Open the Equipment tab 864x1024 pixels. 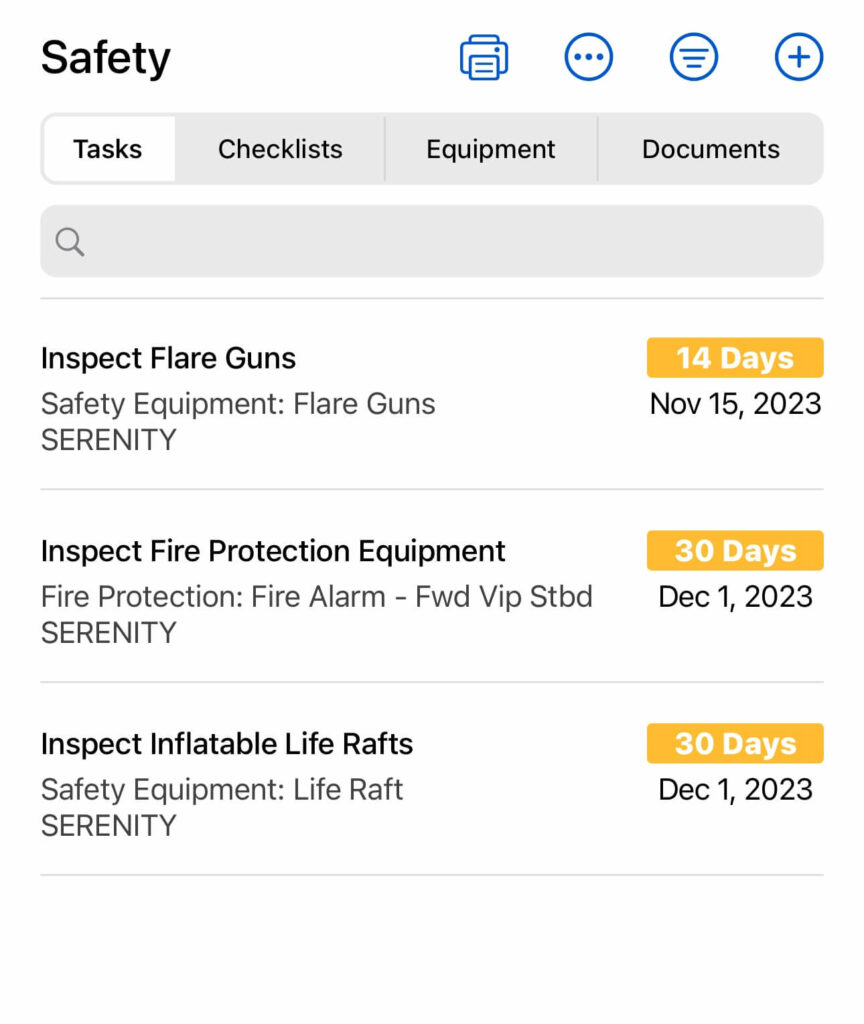(x=490, y=149)
